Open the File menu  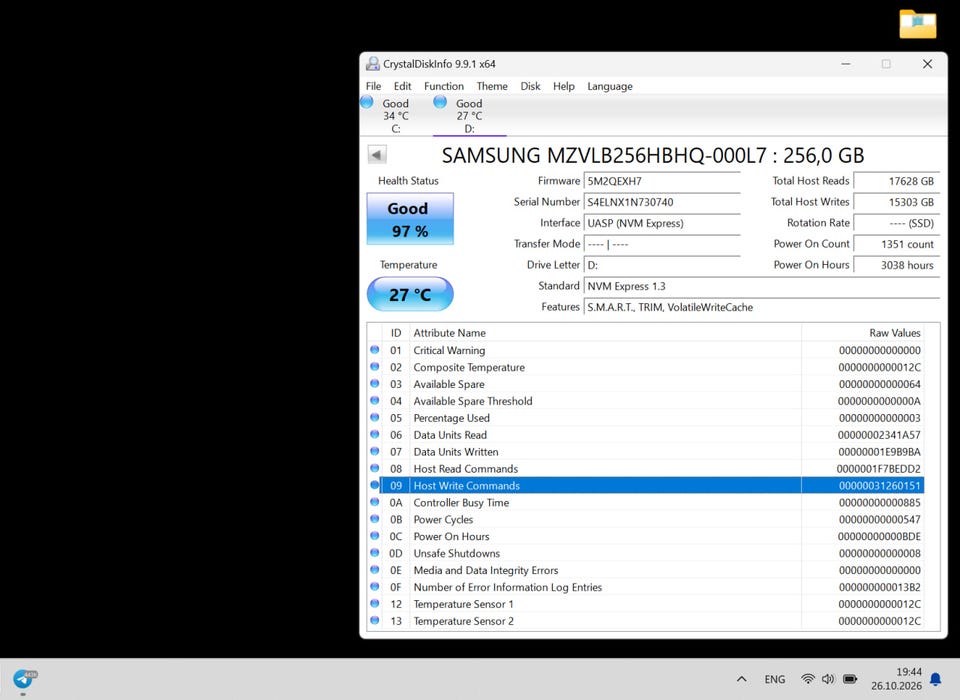(x=373, y=86)
